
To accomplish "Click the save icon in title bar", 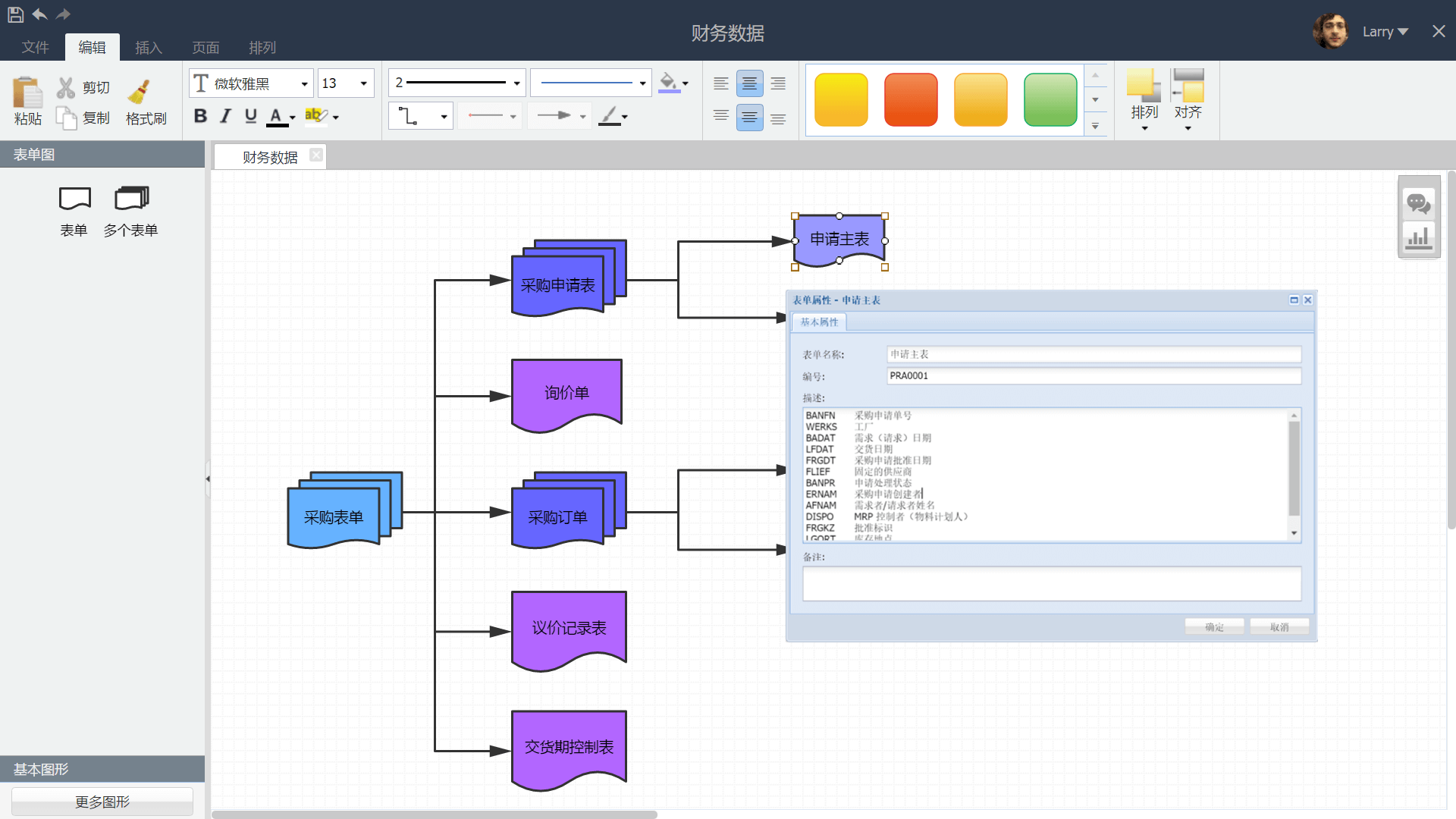I will [x=15, y=14].
